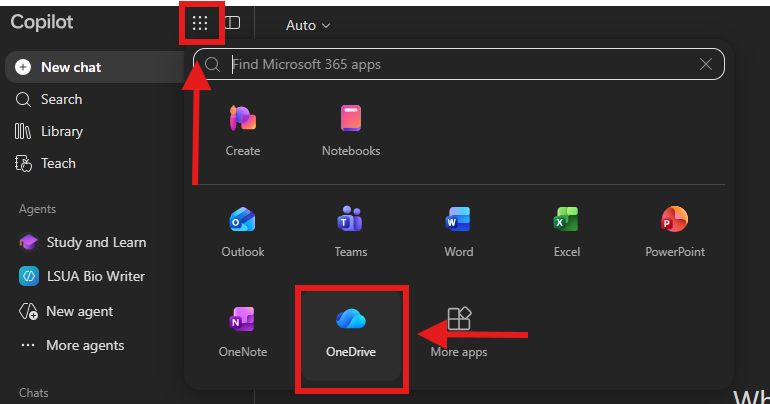770x404 pixels.
Task: Open More apps
Action: (x=459, y=332)
